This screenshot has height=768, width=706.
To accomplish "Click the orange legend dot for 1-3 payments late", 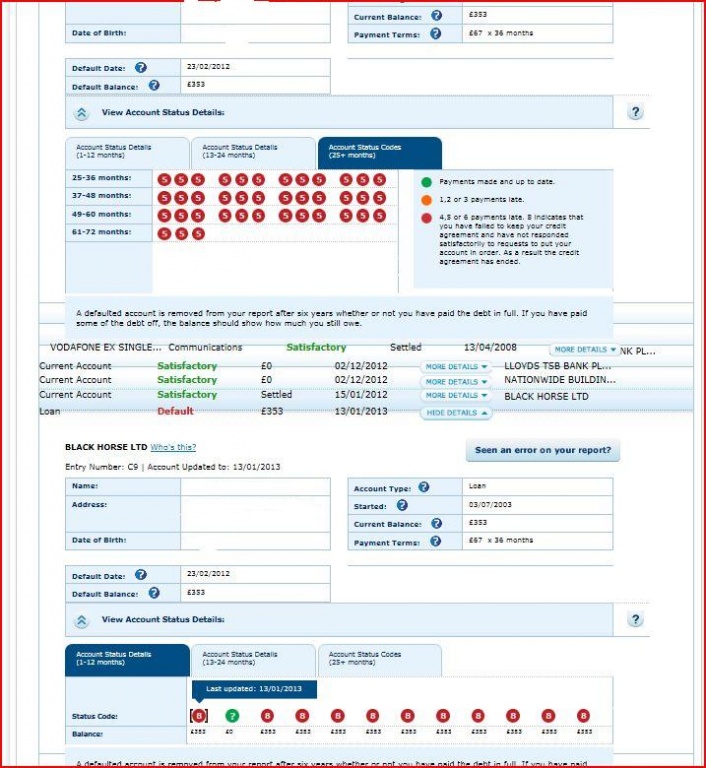I will pyautogui.click(x=426, y=199).
